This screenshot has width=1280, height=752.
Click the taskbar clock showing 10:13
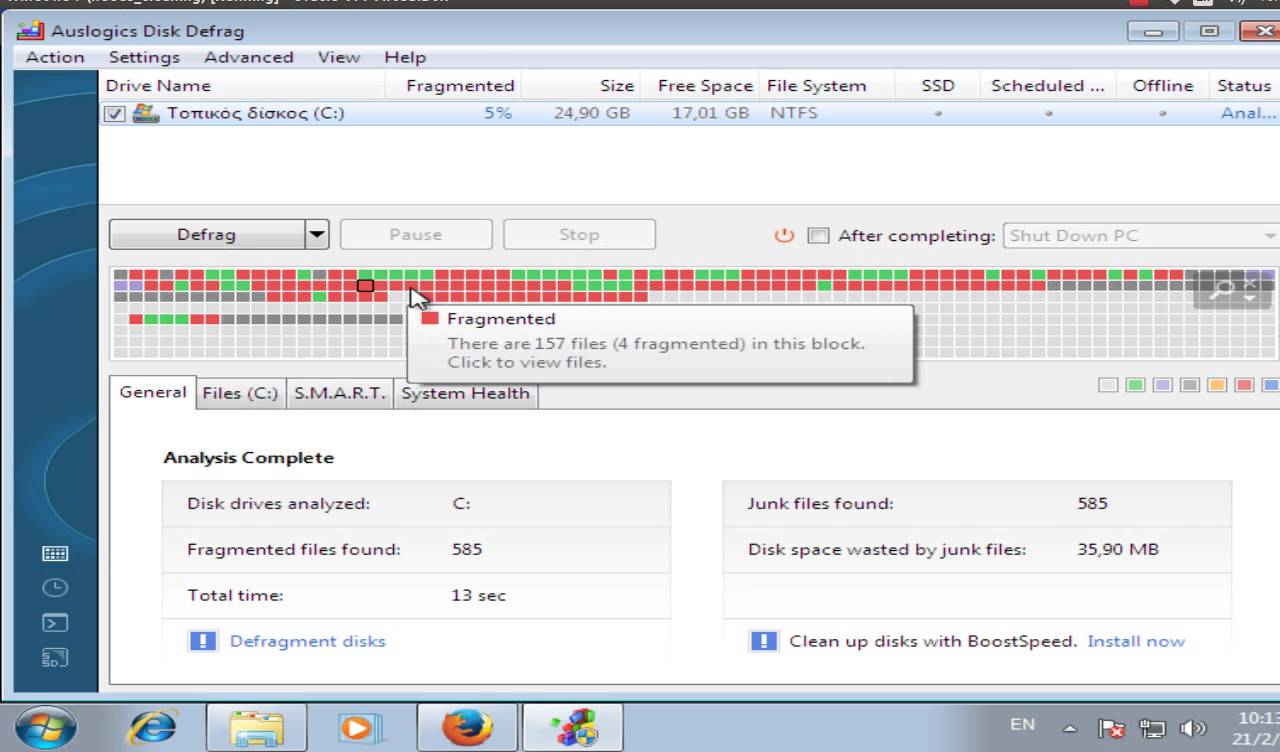click(x=1257, y=728)
